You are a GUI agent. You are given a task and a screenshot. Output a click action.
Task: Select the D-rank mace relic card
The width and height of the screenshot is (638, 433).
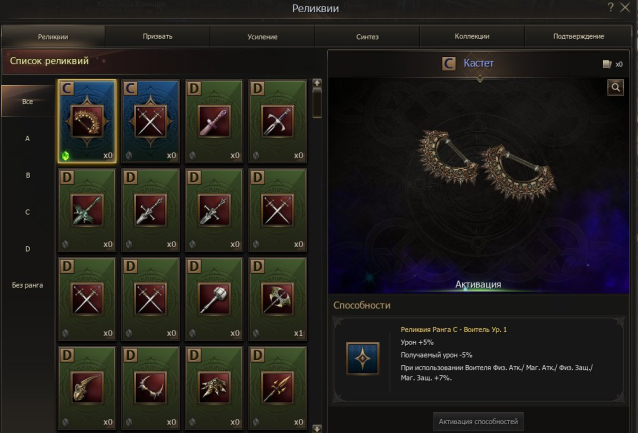[214, 299]
